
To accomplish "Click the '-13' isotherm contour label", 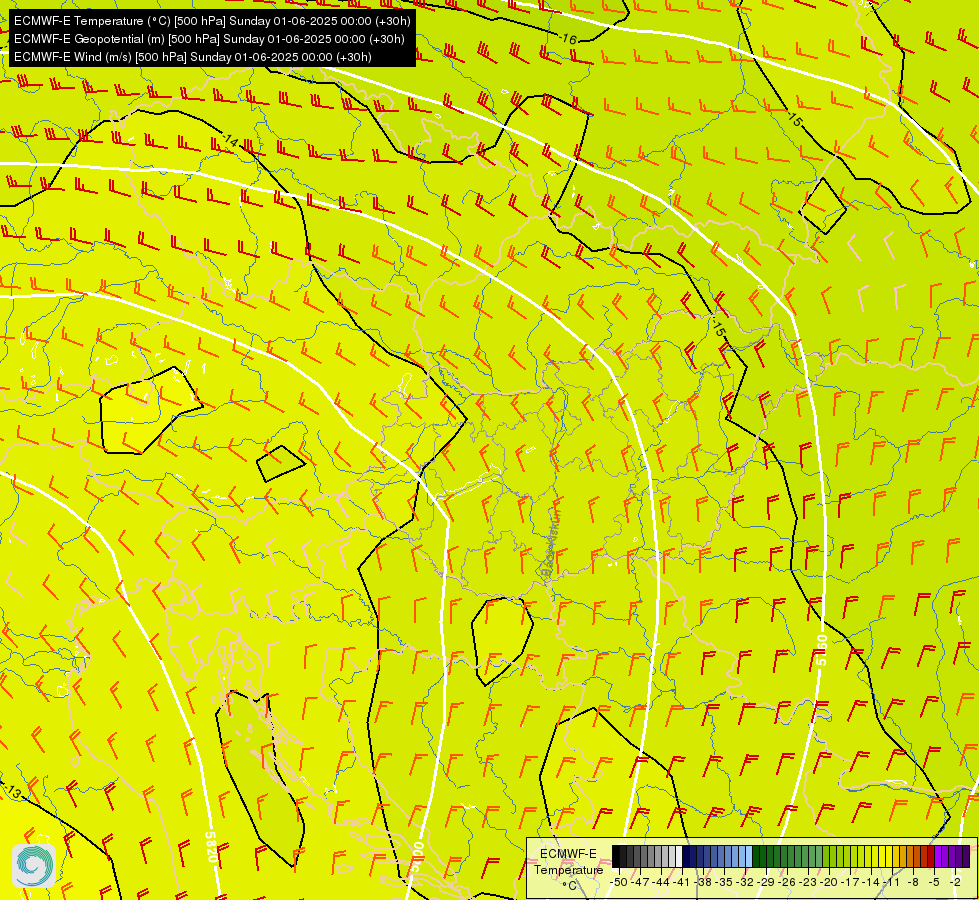I will [x=12, y=792].
